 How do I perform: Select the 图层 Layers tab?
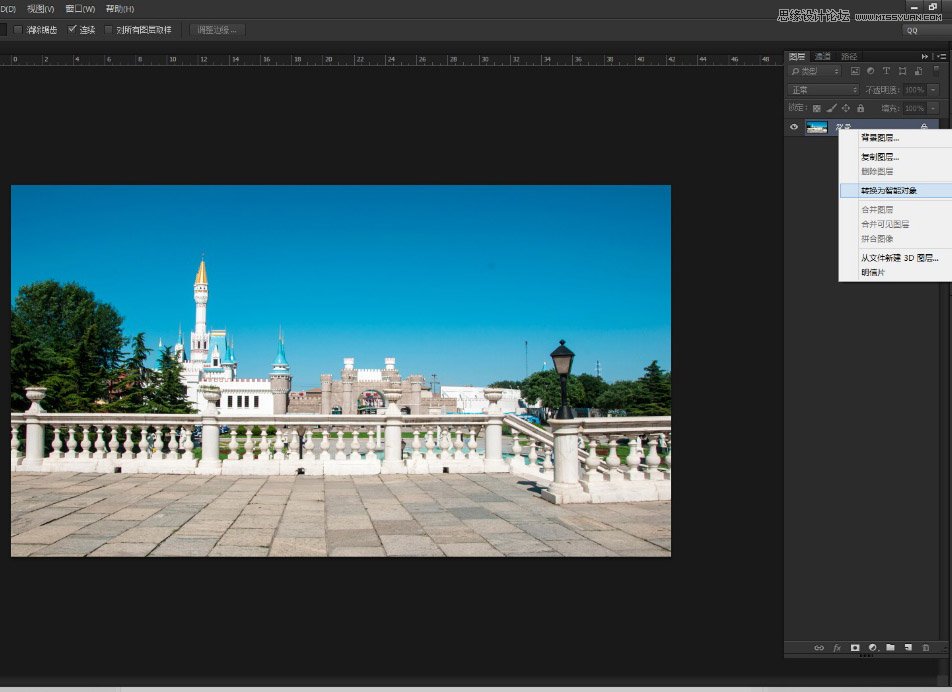tap(797, 56)
